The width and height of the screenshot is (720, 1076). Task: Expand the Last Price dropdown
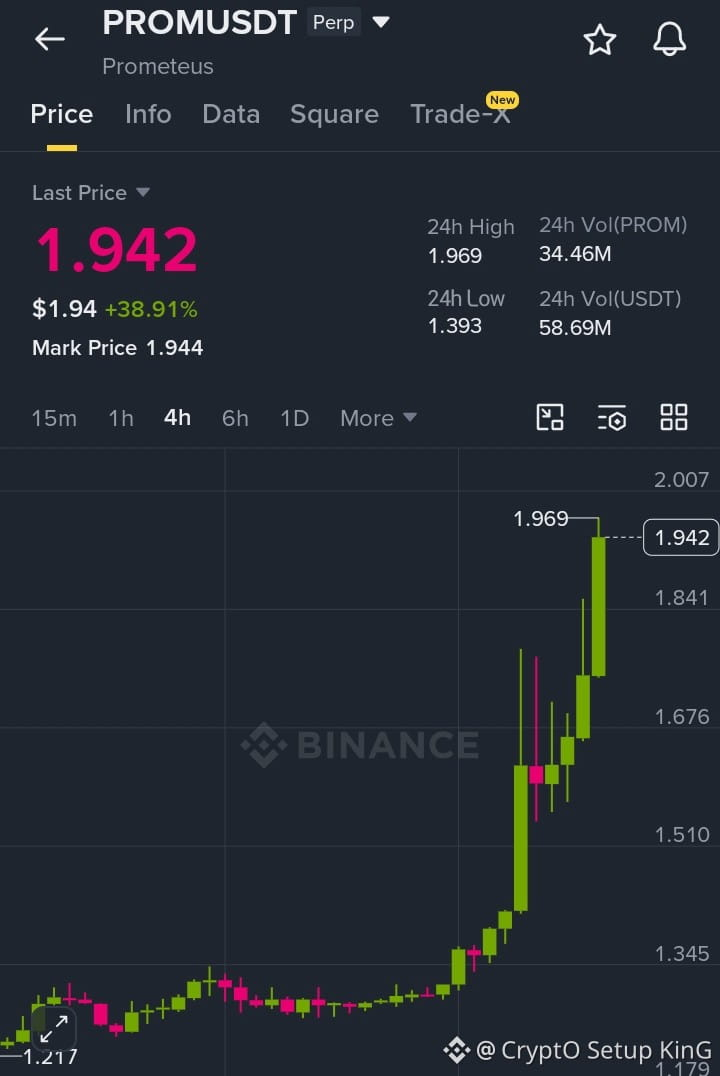(91, 193)
